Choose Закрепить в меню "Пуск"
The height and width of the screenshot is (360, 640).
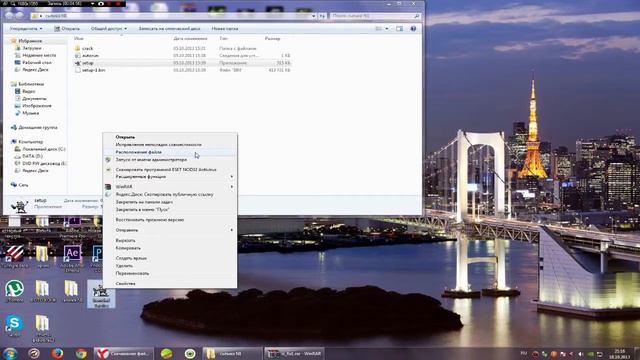point(170,209)
